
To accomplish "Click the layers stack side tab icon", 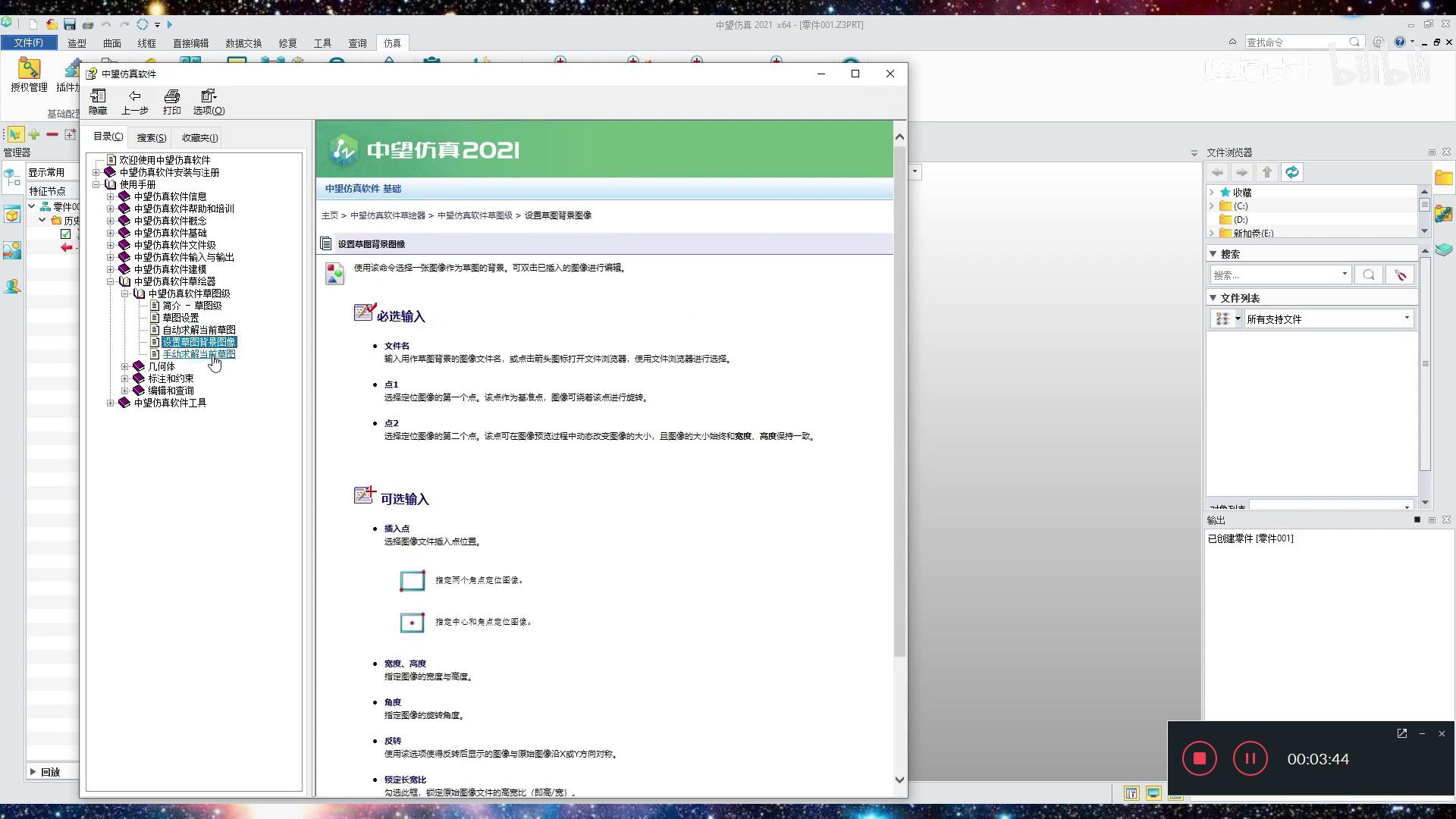I will [1444, 249].
